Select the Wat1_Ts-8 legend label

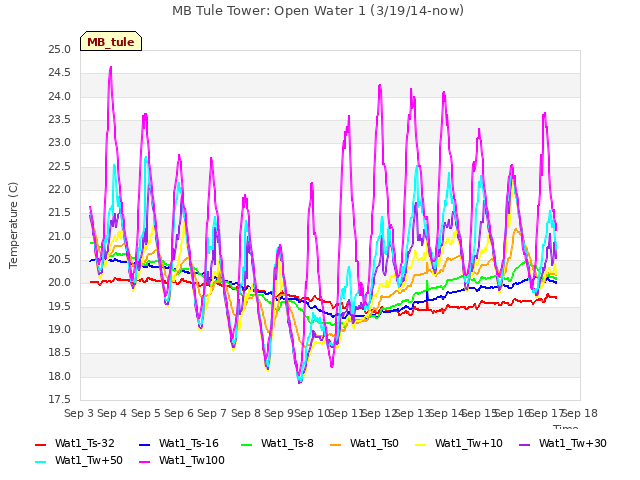tap(287, 443)
